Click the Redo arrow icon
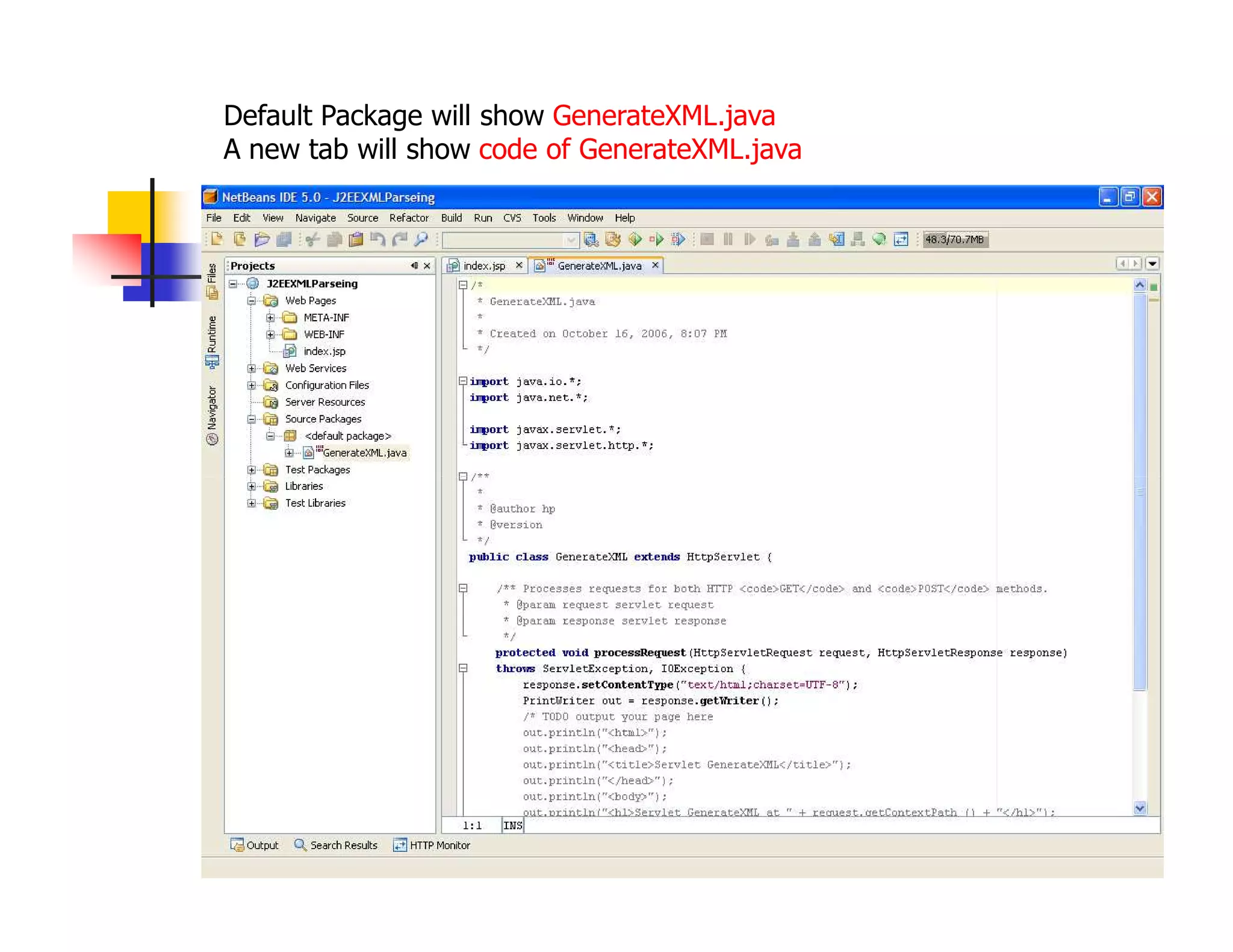This screenshot has height=952, width=1233. [x=399, y=240]
